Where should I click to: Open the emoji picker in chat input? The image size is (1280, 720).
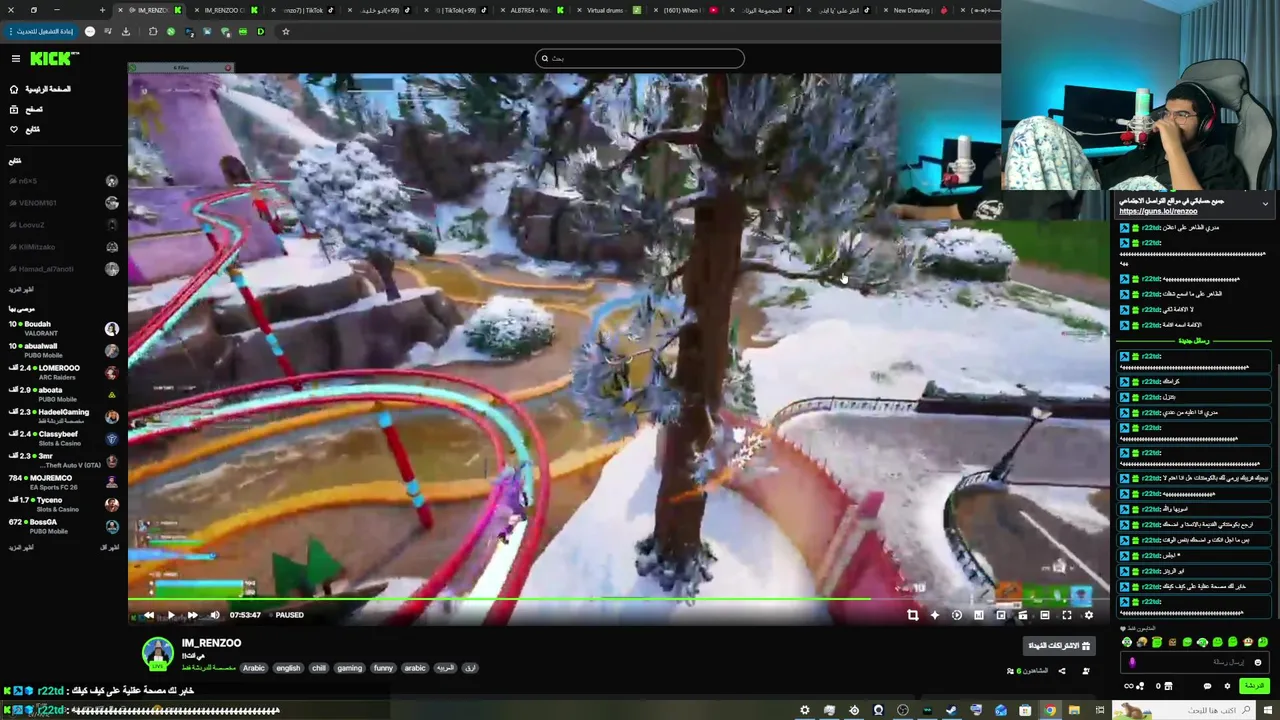(1259, 662)
